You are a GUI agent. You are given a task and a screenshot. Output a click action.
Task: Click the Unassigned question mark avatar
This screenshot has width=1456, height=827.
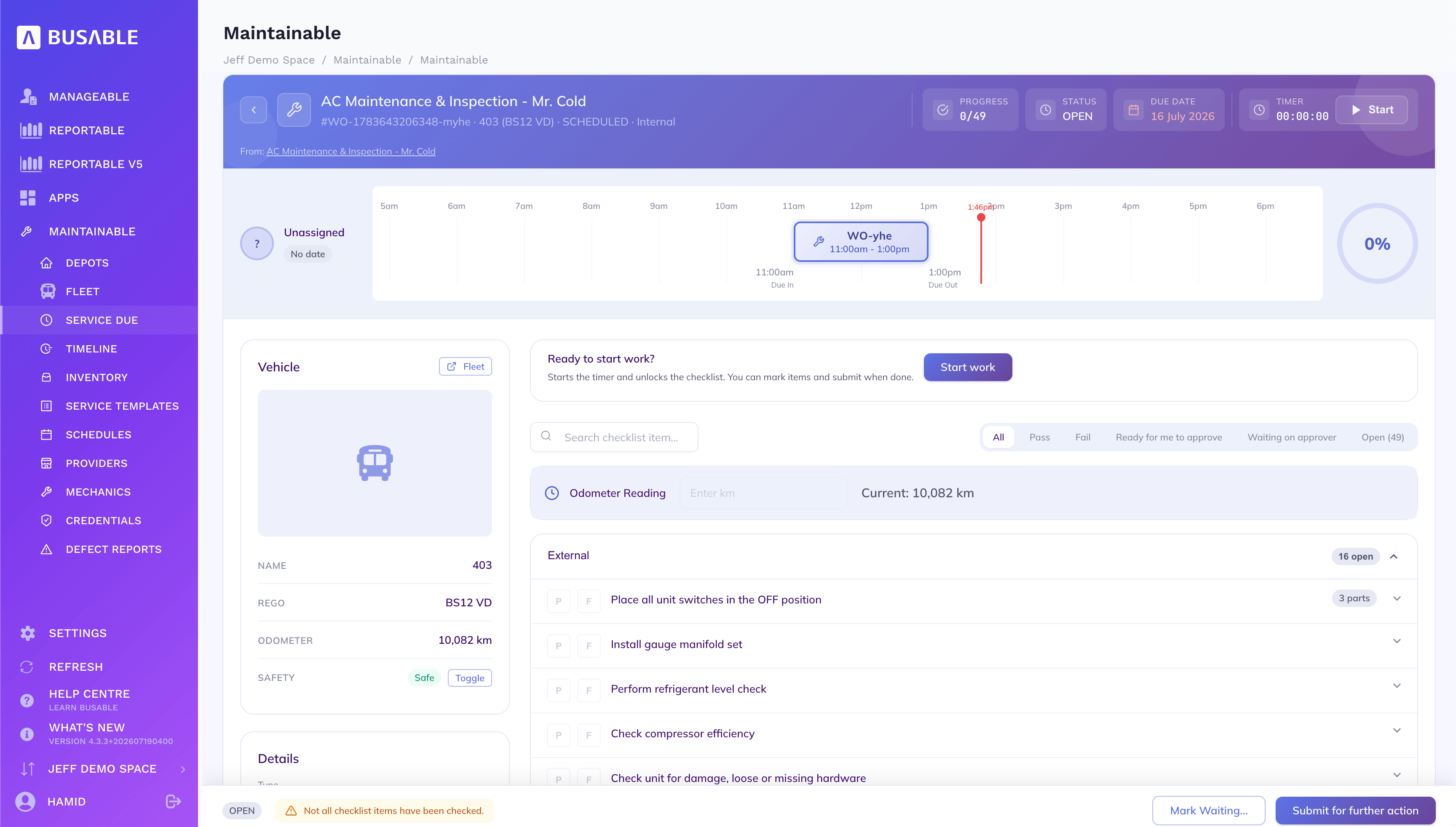coord(257,244)
